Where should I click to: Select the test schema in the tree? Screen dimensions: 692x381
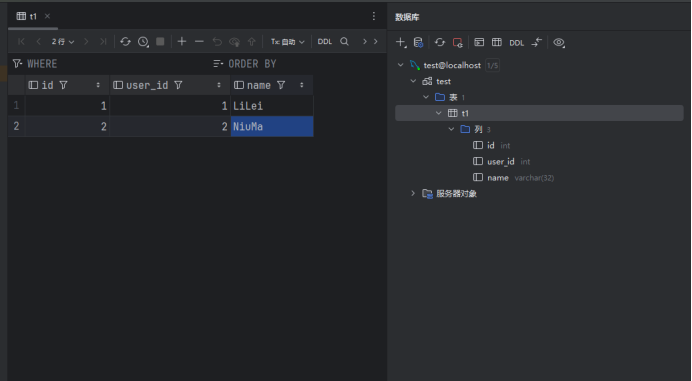click(x=443, y=81)
